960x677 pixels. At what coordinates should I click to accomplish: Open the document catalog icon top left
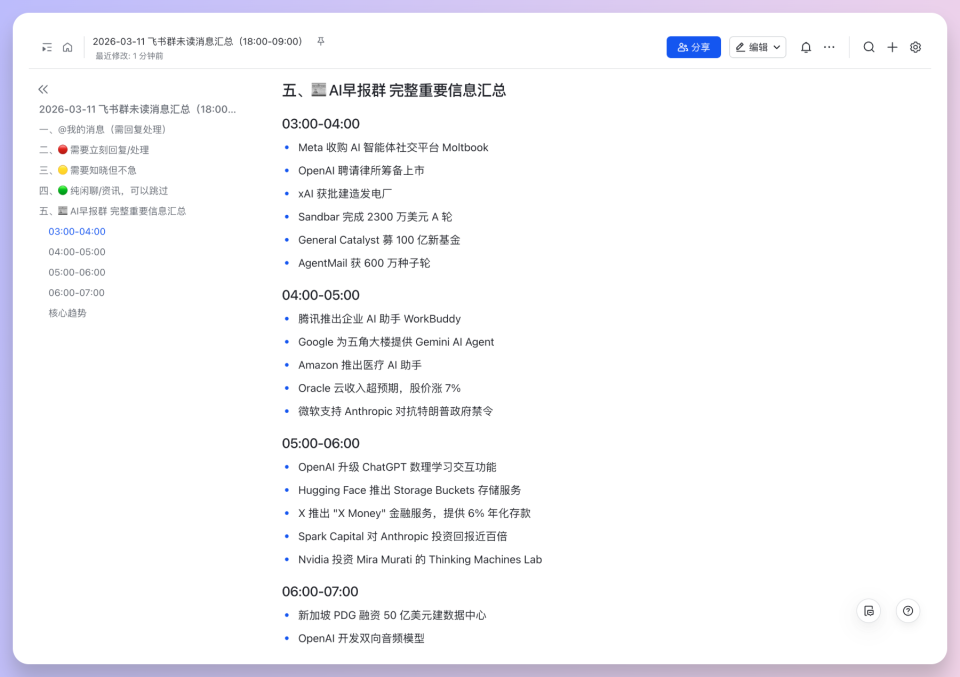(46, 47)
